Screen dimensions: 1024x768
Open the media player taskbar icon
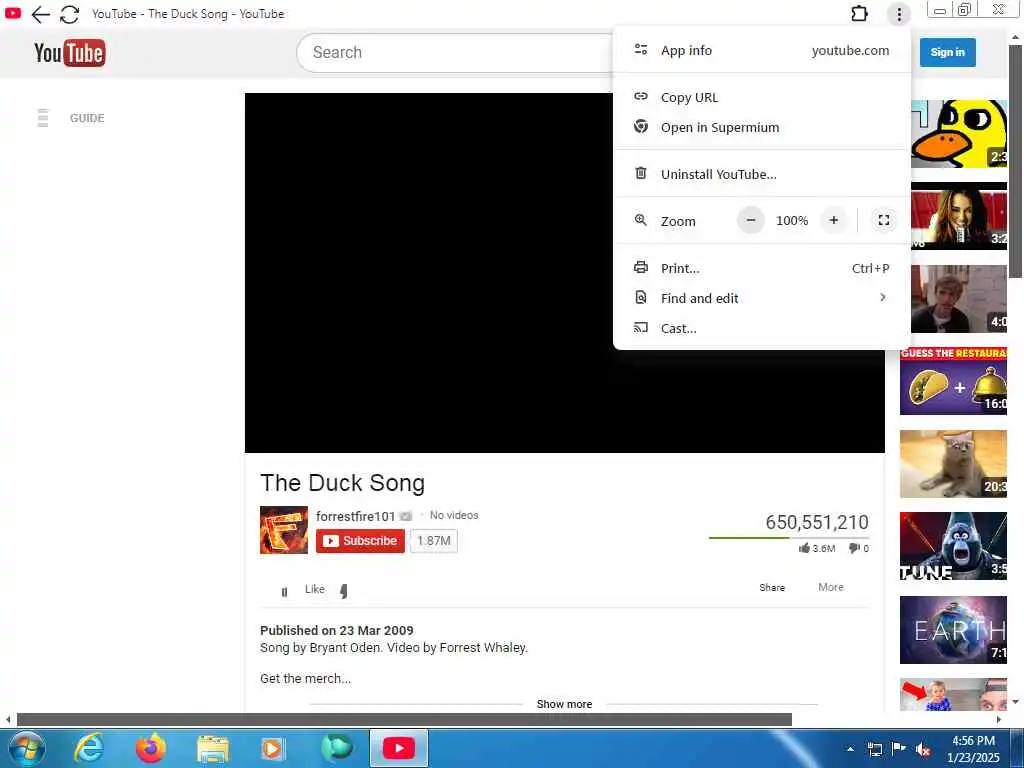coord(272,749)
